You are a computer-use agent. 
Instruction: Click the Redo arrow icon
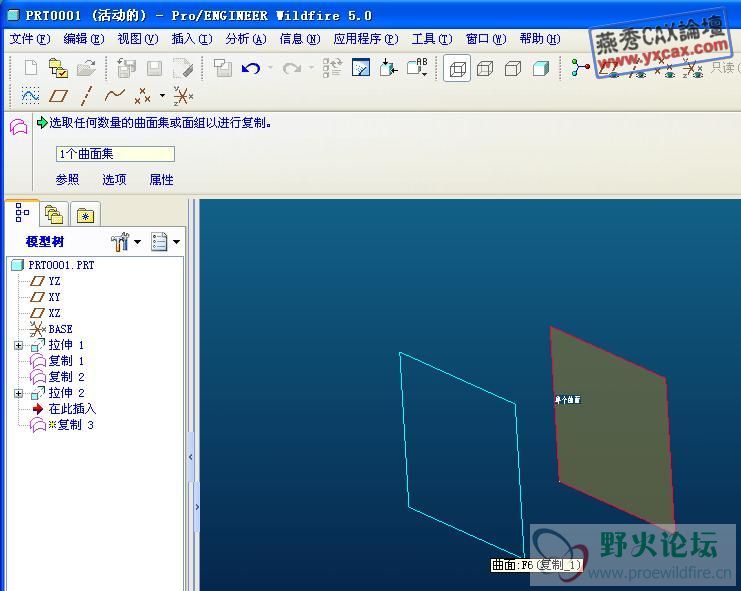coord(292,69)
